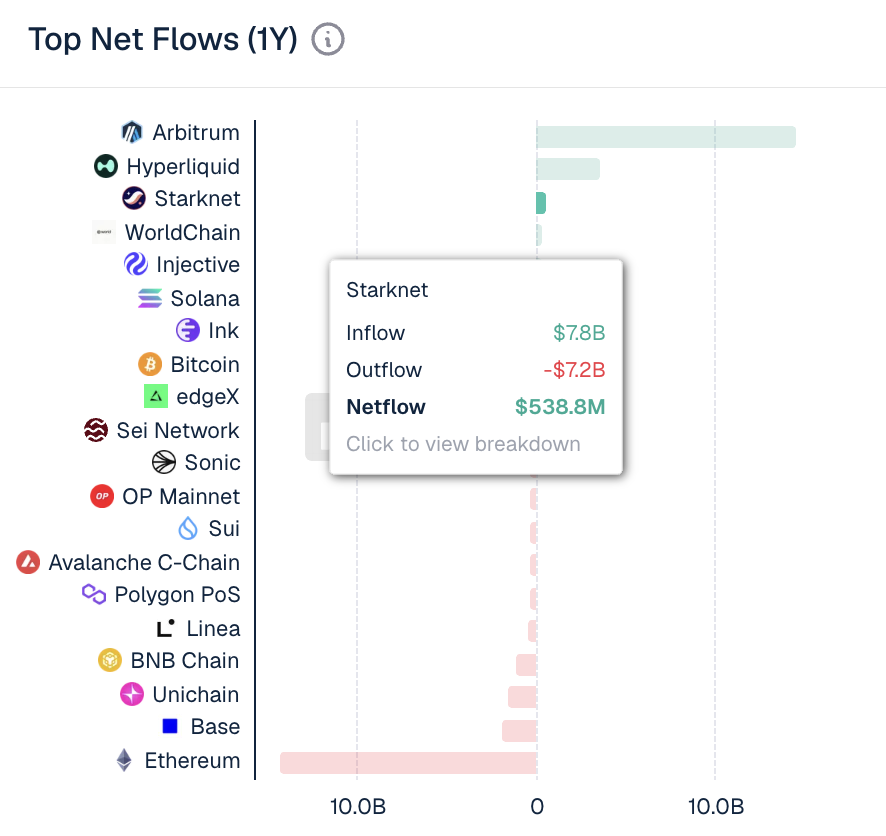Click the highlighted Starknet net inflow bar
This screenshot has height=836, width=886.
(541, 203)
